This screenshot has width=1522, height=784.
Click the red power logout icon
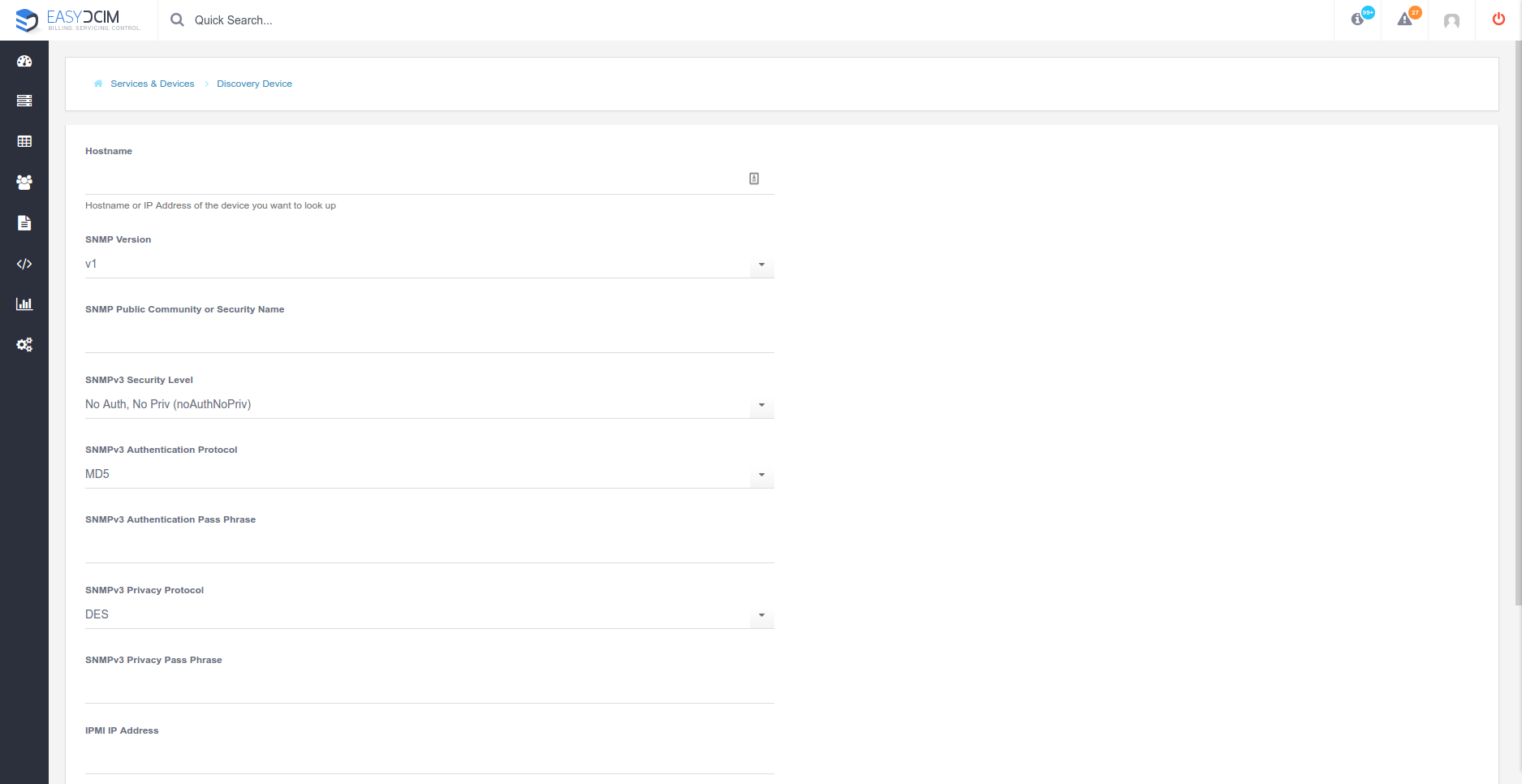point(1498,19)
